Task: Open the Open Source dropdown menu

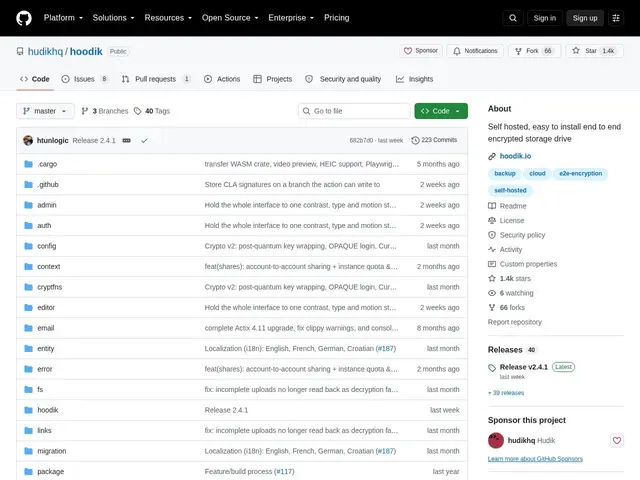Action: tap(230, 18)
